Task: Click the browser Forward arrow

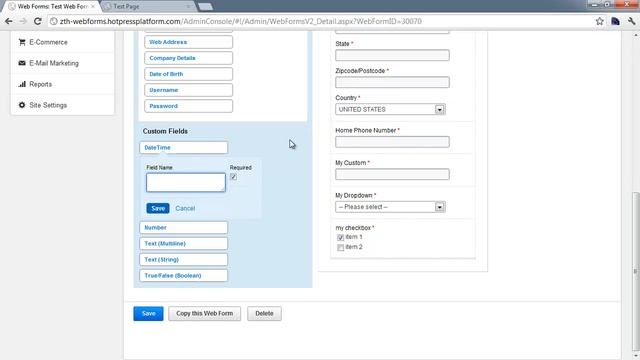Action: pyautogui.click(x=23, y=21)
